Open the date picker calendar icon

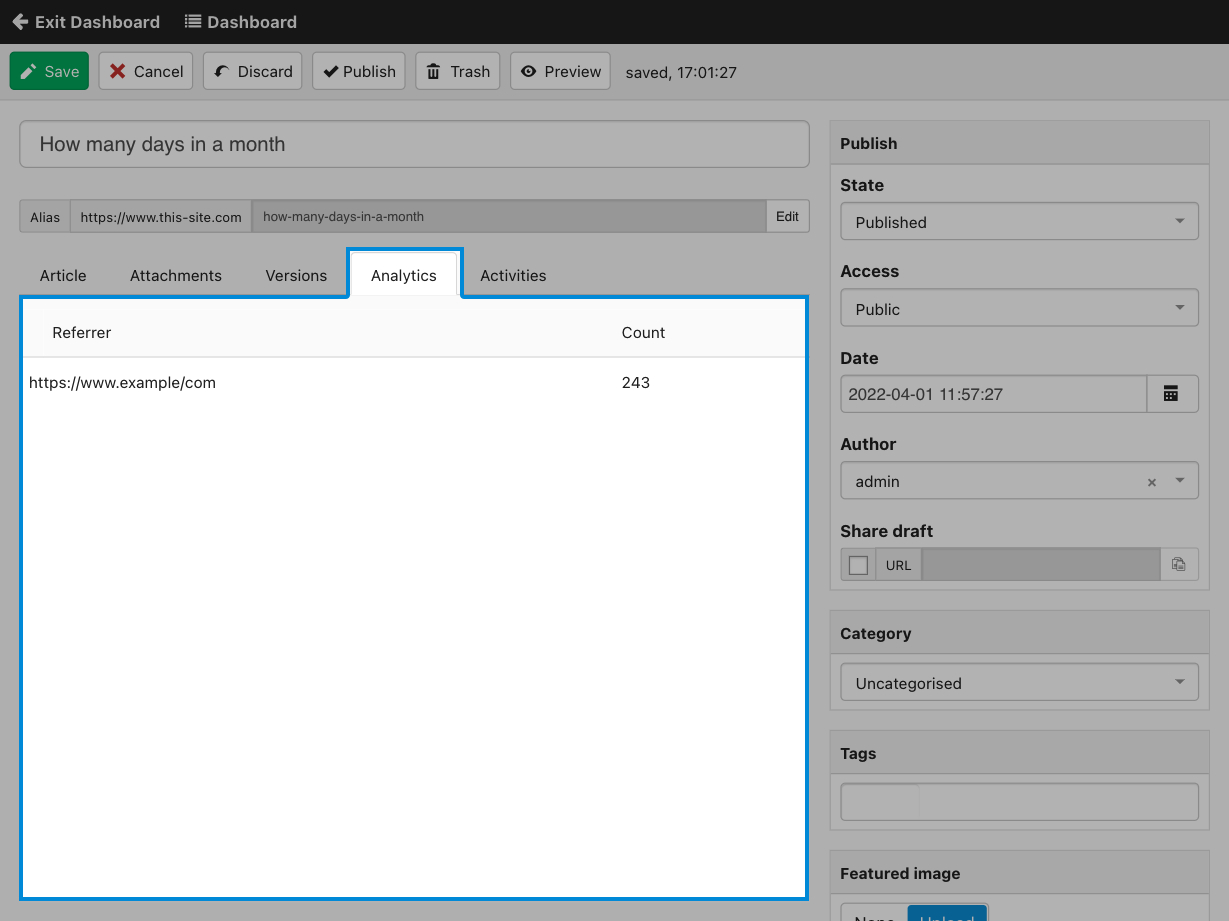1171,394
